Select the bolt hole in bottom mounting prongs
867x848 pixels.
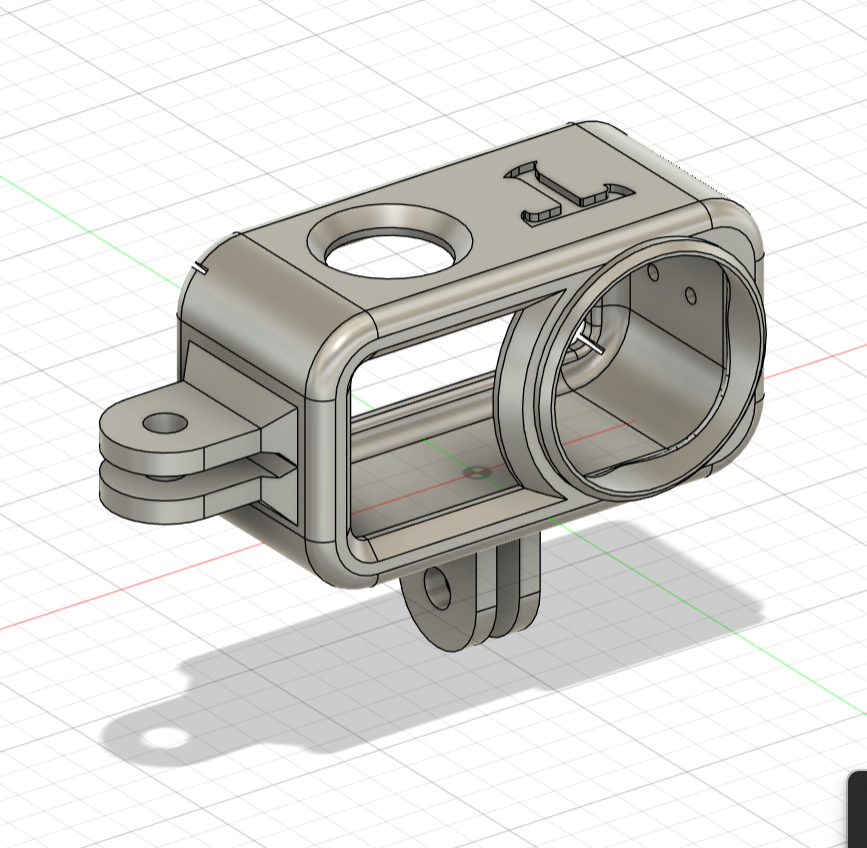pyautogui.click(x=437, y=588)
